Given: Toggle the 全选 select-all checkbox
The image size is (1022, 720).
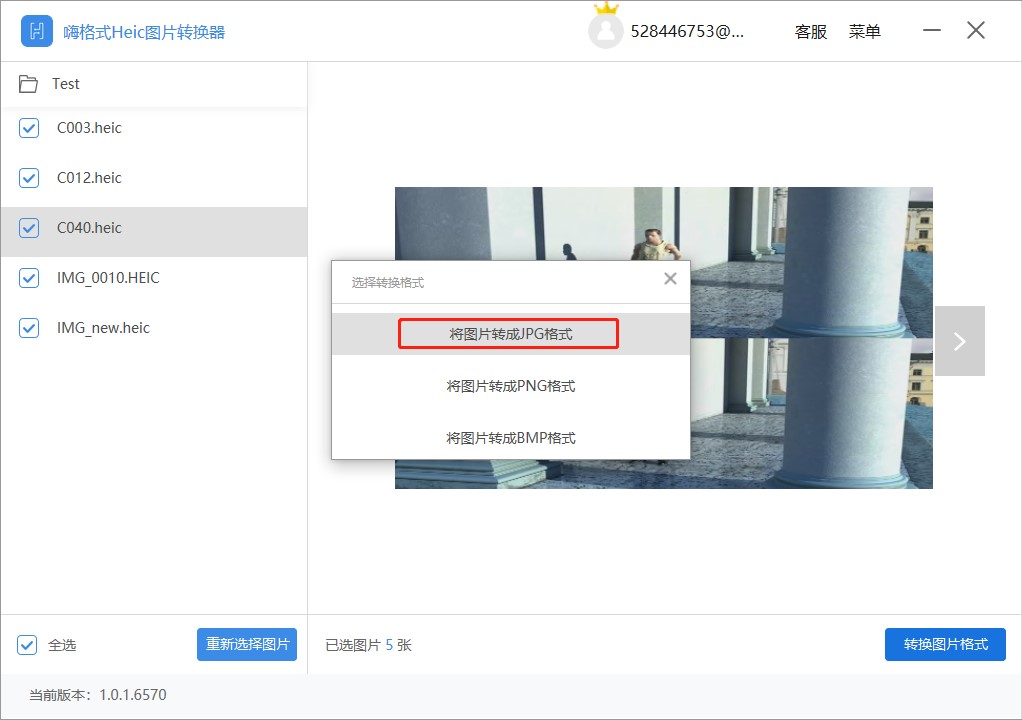Looking at the screenshot, I should tap(26, 644).
